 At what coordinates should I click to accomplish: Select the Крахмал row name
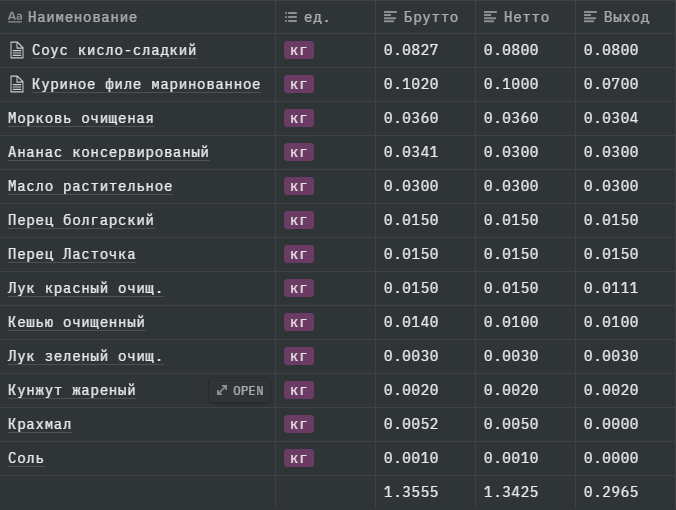(40, 425)
